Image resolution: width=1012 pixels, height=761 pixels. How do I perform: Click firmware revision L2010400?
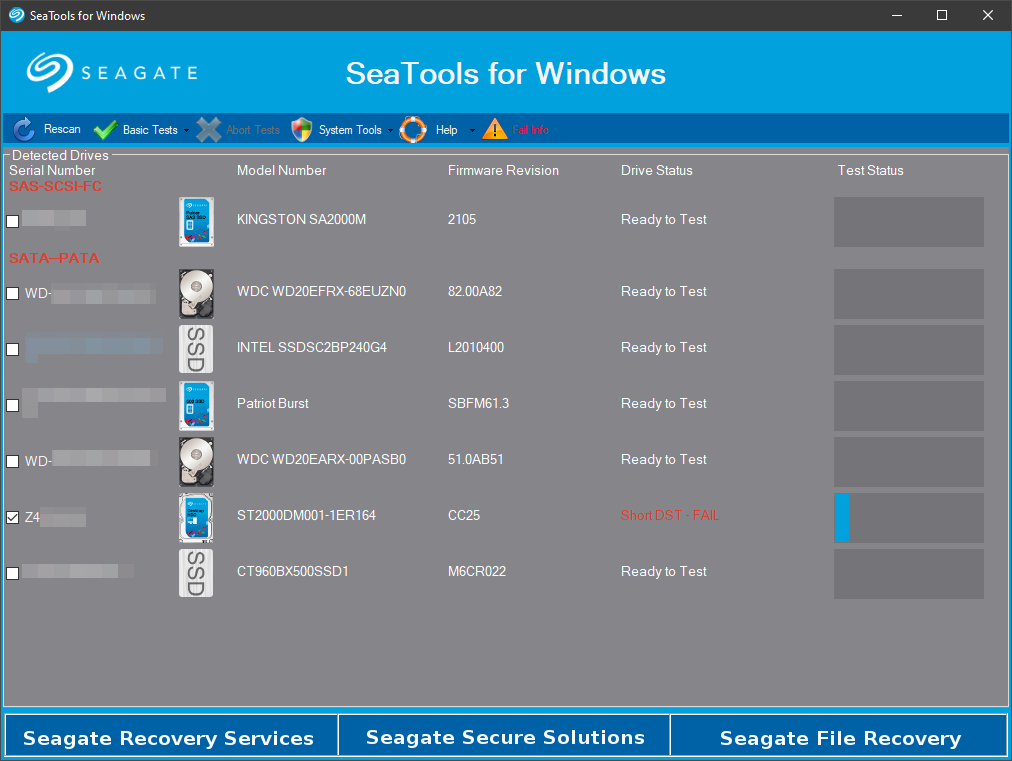pos(476,347)
